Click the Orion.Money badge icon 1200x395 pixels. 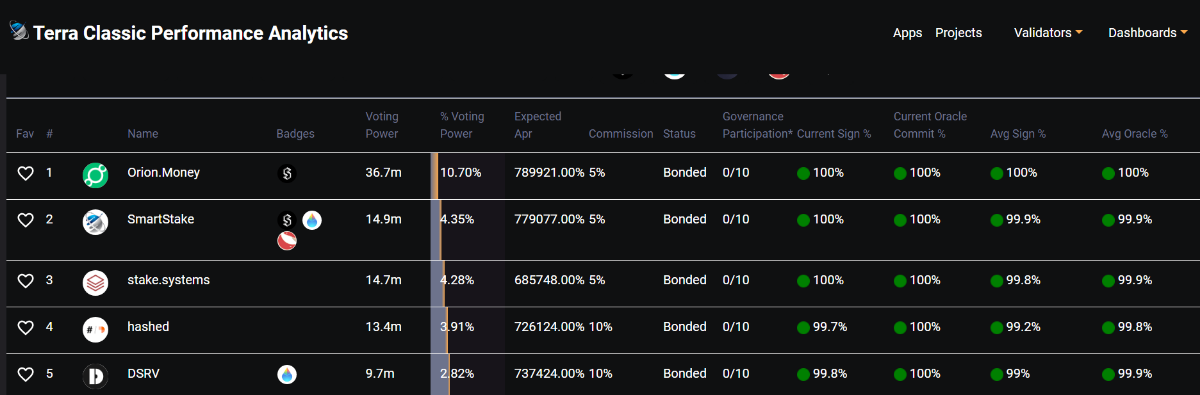pos(287,173)
